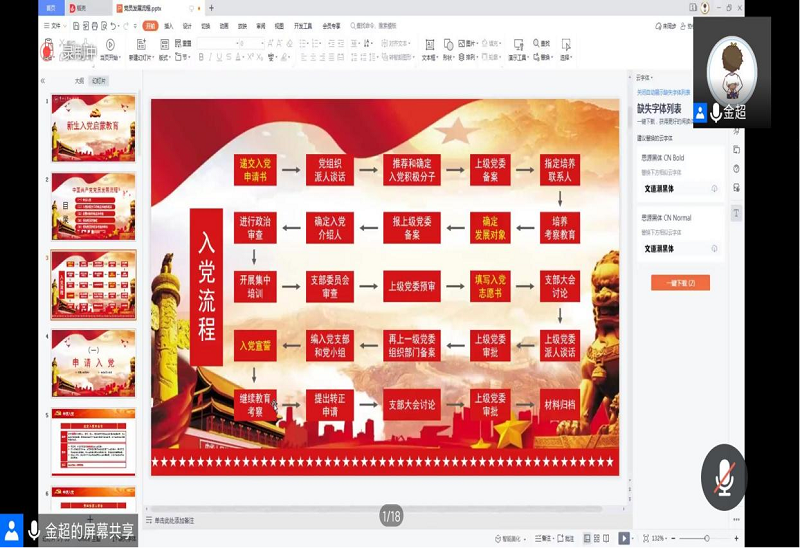Click info icon beside first 文道潮黑体 font

(x=714, y=189)
